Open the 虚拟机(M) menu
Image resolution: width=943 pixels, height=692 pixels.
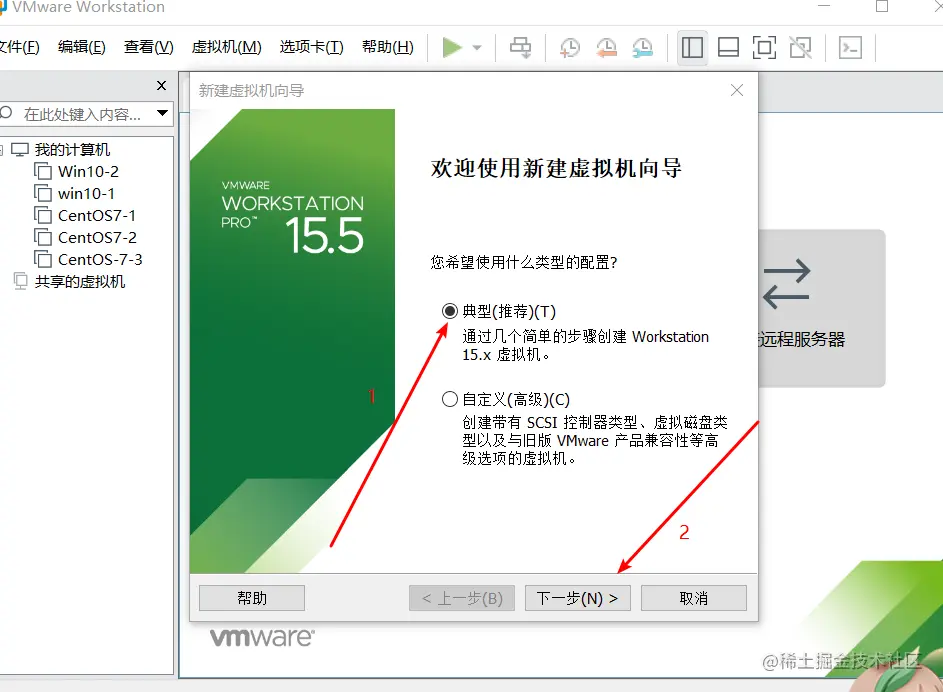227,47
